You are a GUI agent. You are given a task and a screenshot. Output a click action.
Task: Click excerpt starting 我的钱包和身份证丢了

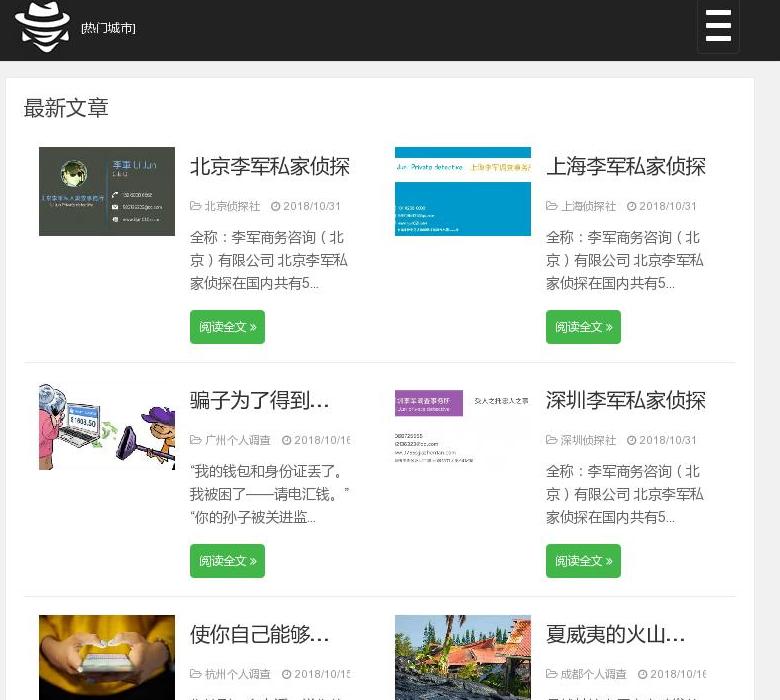click(x=269, y=494)
